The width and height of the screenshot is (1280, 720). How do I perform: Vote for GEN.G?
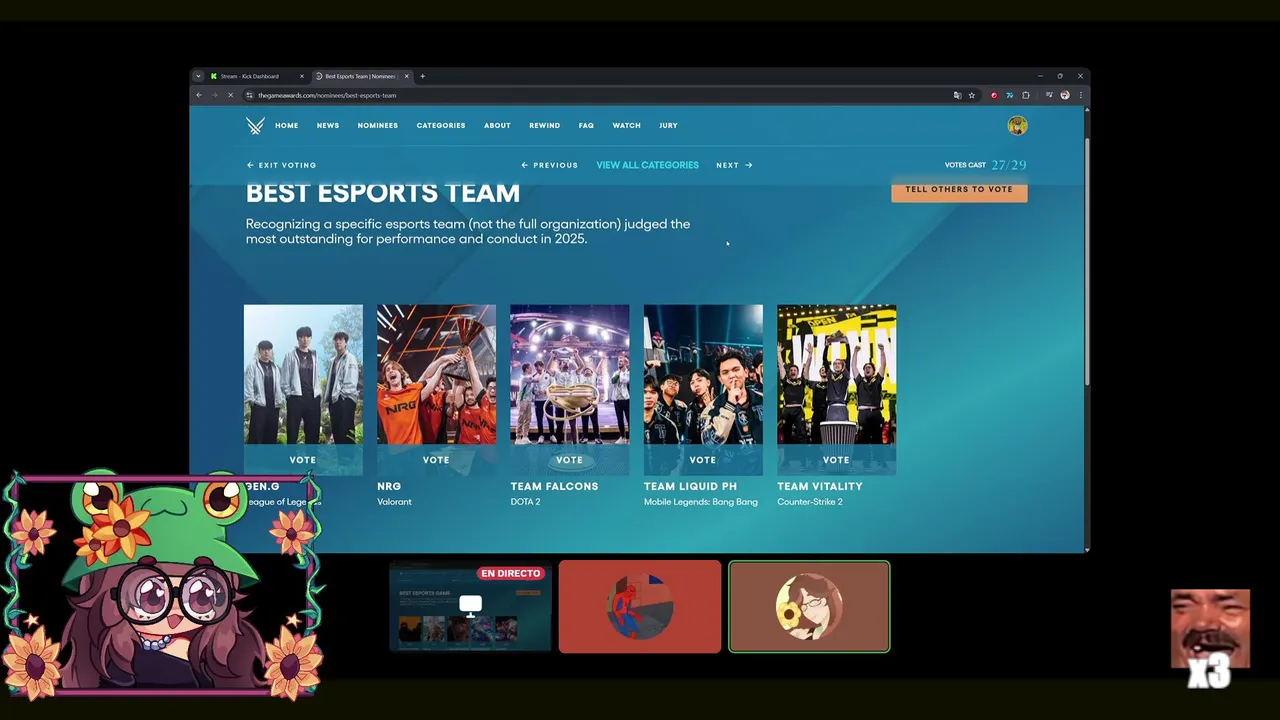click(x=303, y=460)
